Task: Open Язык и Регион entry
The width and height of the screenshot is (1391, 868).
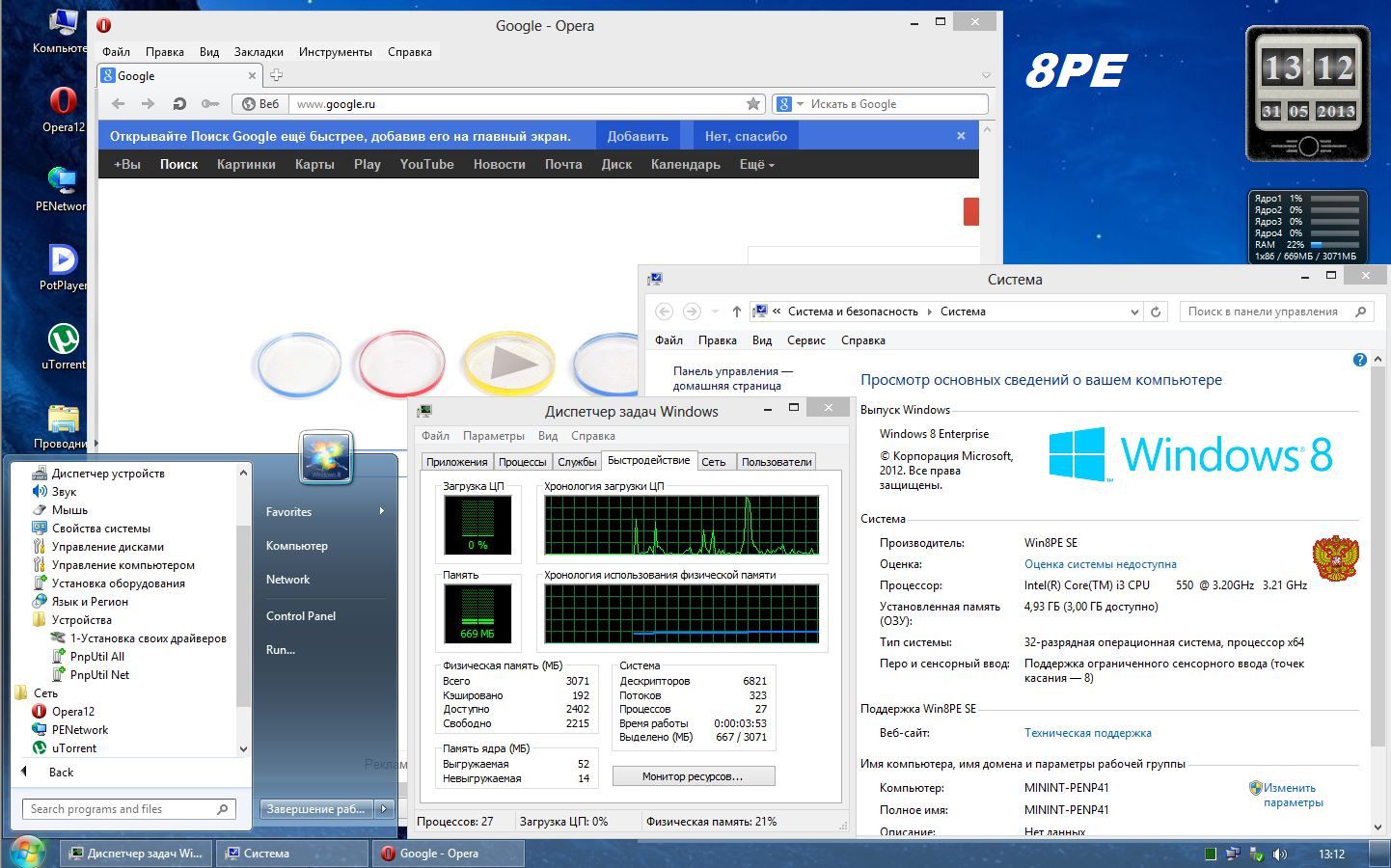Action: point(90,602)
